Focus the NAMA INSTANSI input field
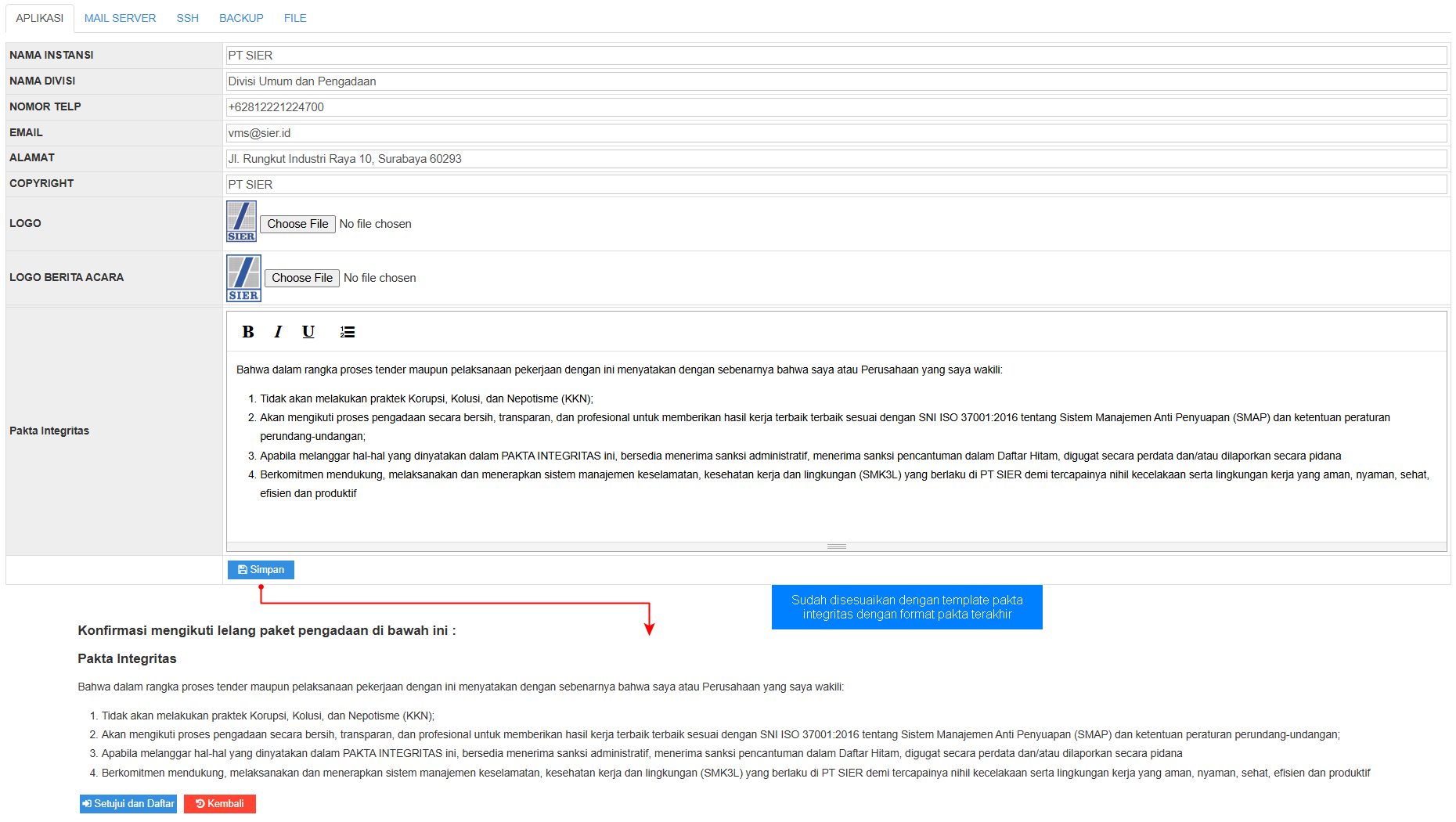The height and width of the screenshot is (822, 1456). (836, 56)
